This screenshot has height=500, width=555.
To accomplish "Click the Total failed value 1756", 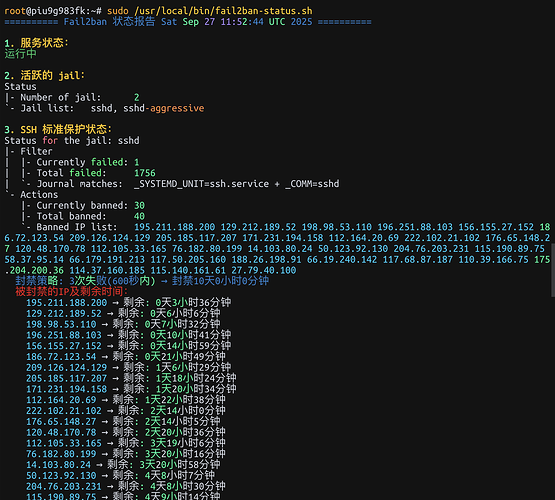I will point(145,173).
